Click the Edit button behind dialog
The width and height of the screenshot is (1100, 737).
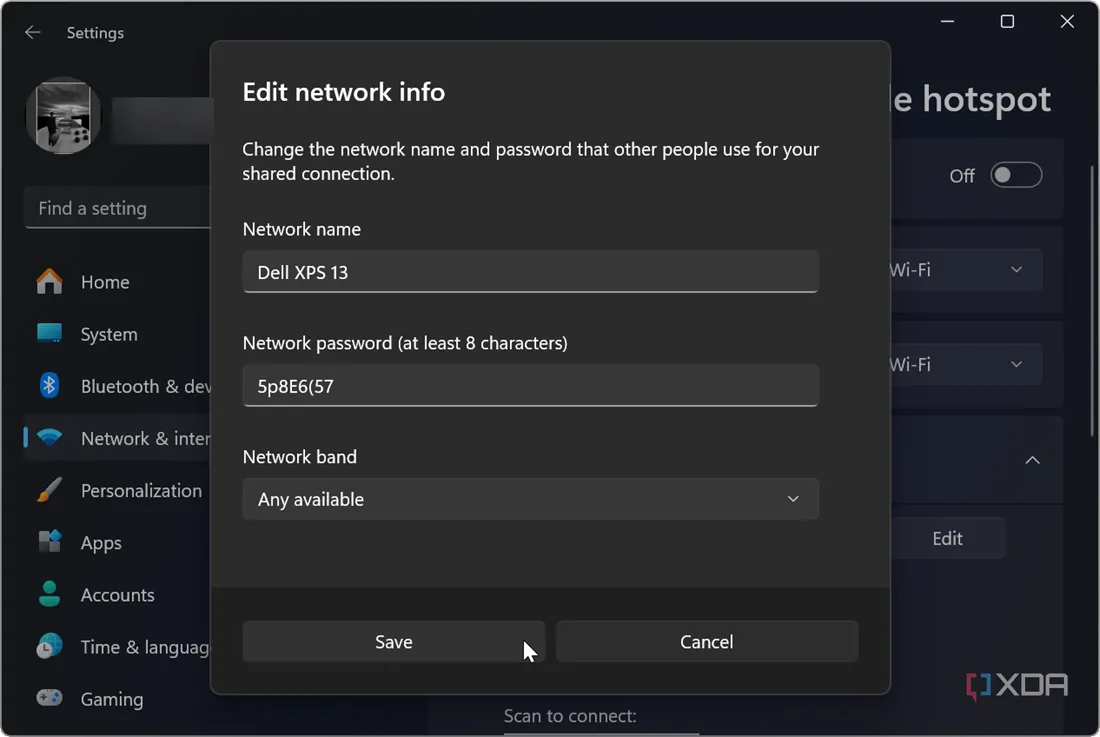pyautogui.click(x=947, y=538)
